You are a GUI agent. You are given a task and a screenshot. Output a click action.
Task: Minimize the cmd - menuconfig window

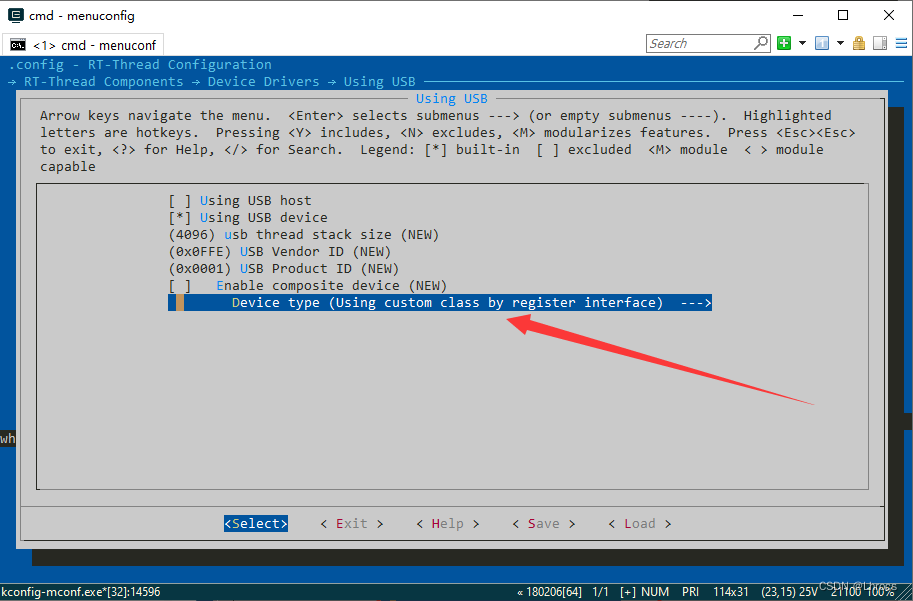[x=798, y=15]
